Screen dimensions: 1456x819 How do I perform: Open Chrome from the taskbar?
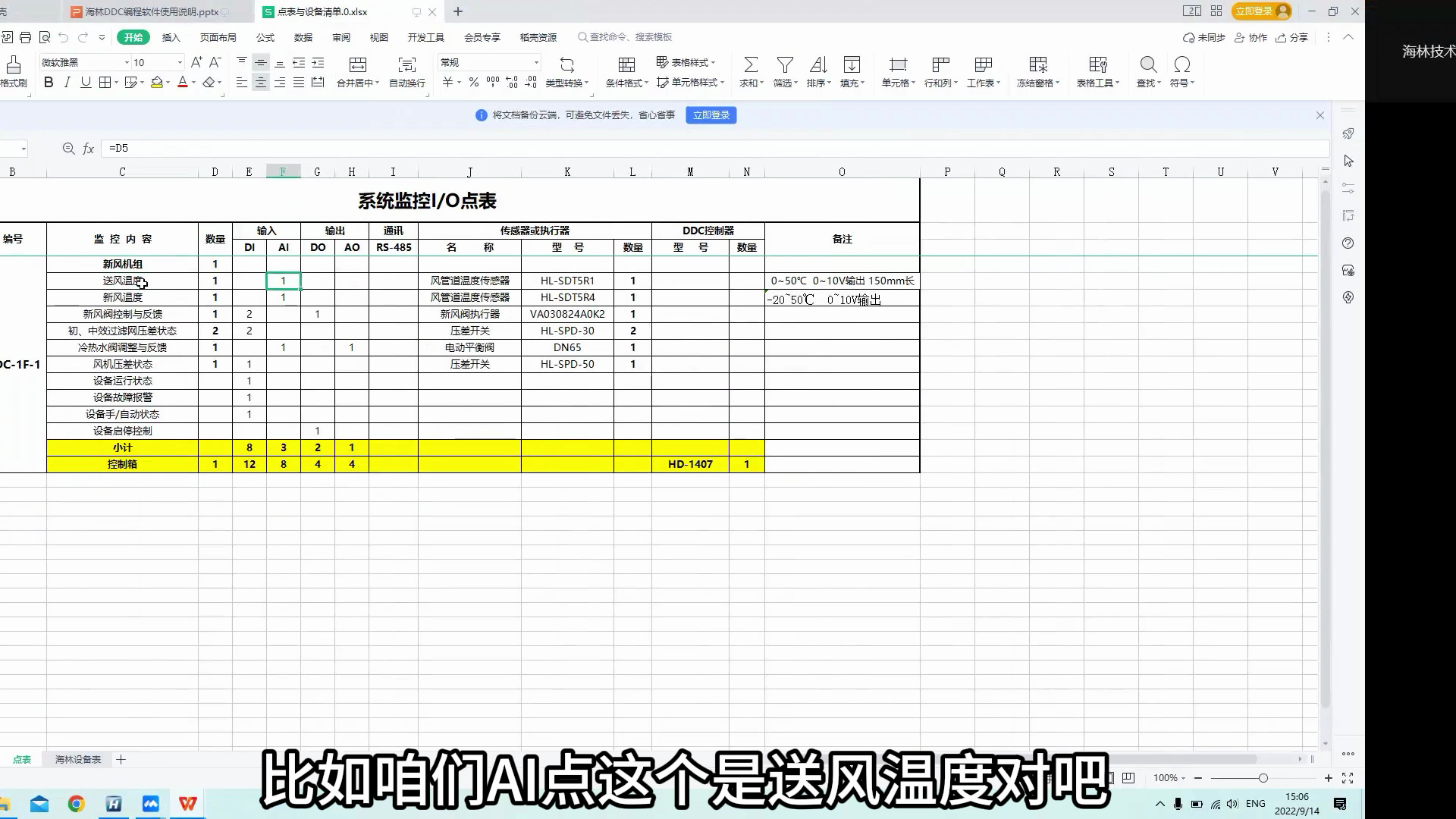click(76, 804)
